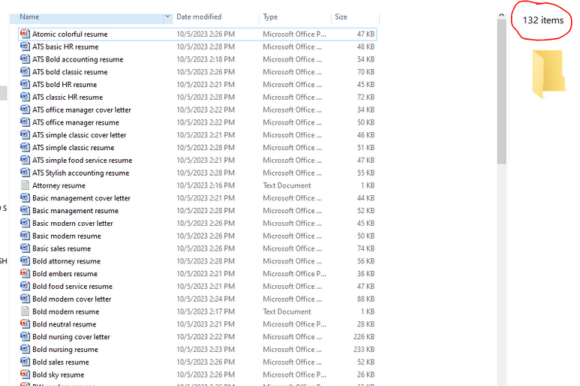Image resolution: width=580 pixels, height=386 pixels.
Task: Select file name ATS simple classic cover letter
Action: click(x=79, y=135)
